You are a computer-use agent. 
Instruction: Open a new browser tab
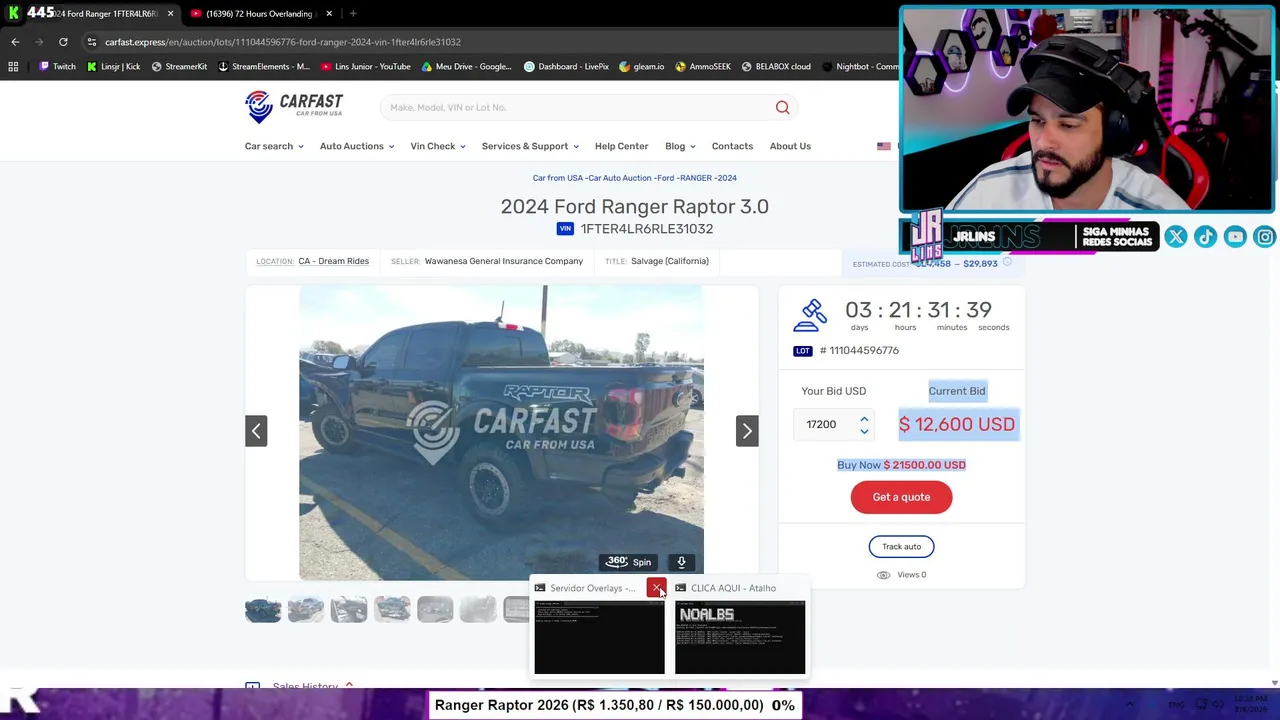[x=353, y=14]
